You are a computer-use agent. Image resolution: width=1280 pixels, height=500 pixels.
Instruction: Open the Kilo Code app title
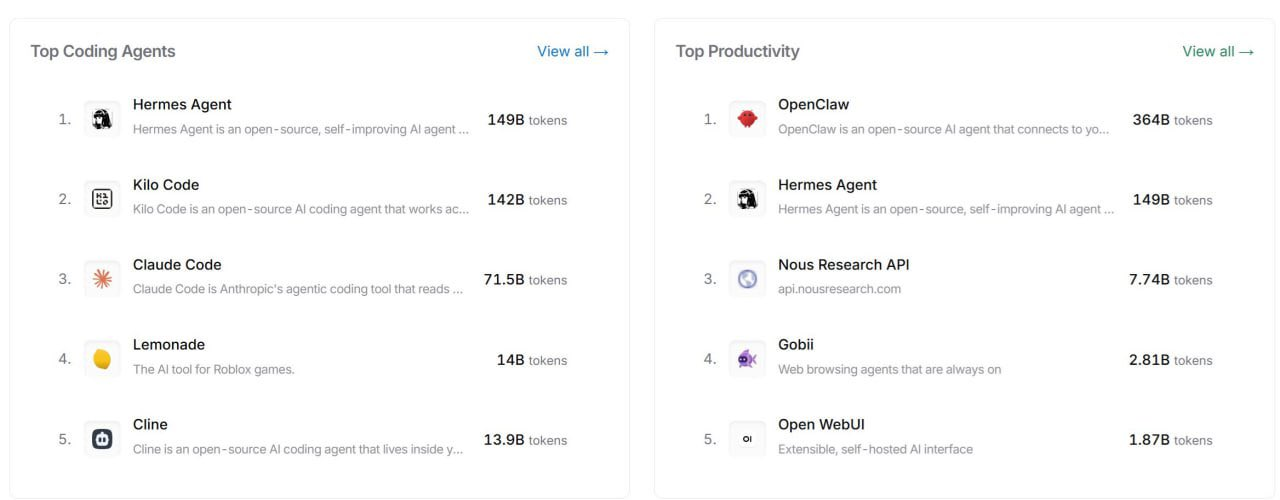[166, 185]
